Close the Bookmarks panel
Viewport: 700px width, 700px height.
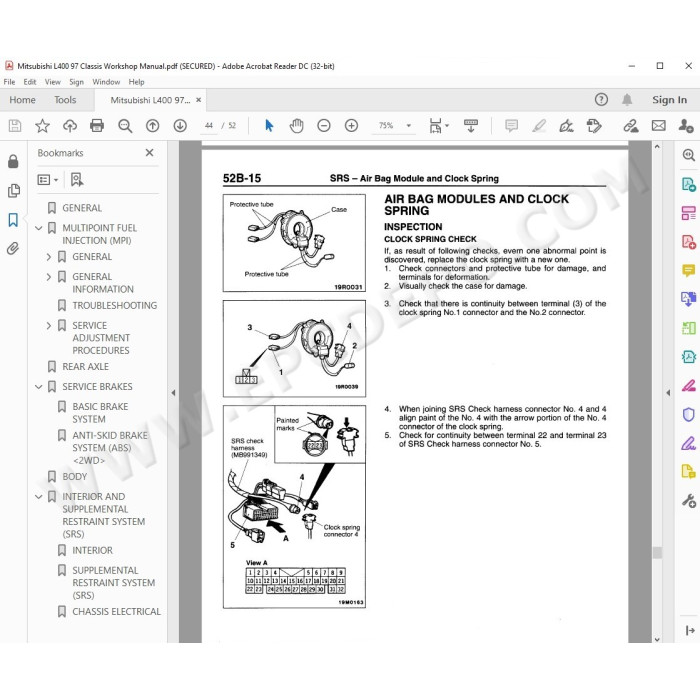point(150,153)
